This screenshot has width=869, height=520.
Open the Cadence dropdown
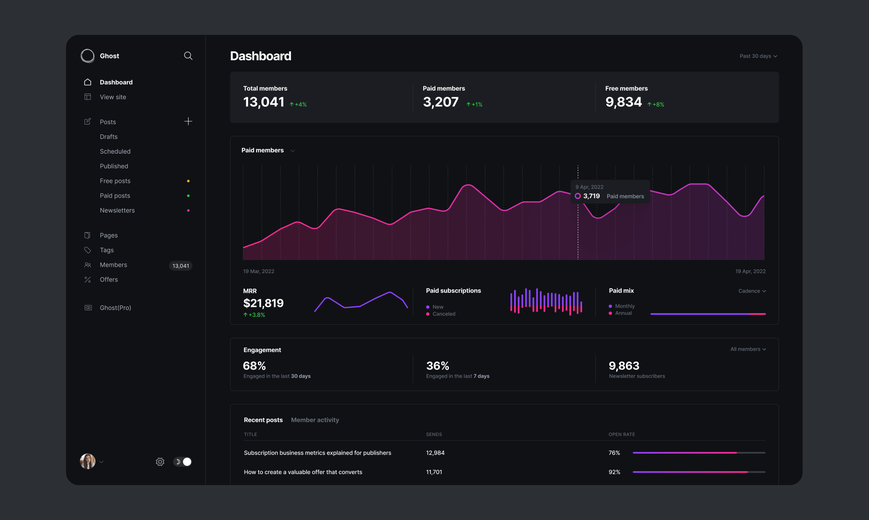[752, 291]
